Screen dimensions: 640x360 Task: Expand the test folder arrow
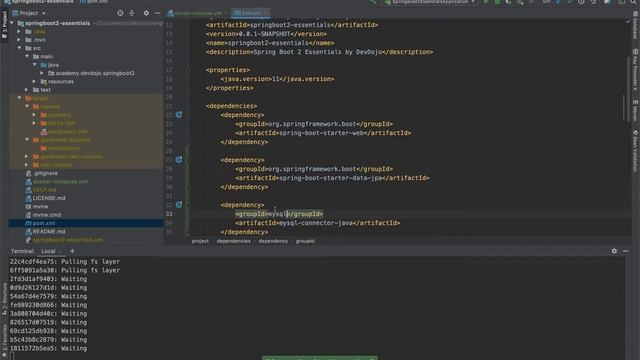[27, 90]
